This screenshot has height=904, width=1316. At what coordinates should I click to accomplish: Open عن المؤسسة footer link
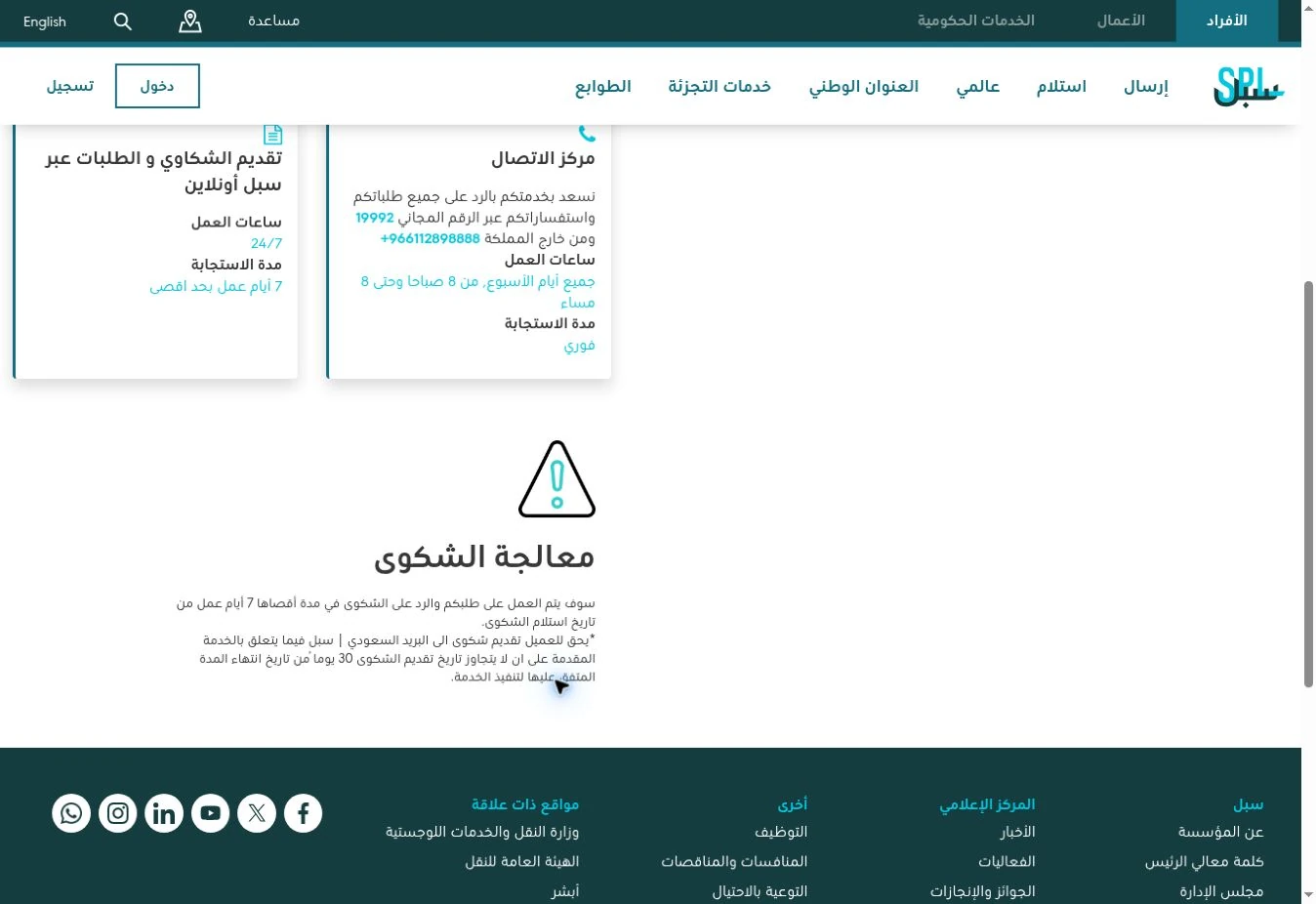click(1221, 832)
